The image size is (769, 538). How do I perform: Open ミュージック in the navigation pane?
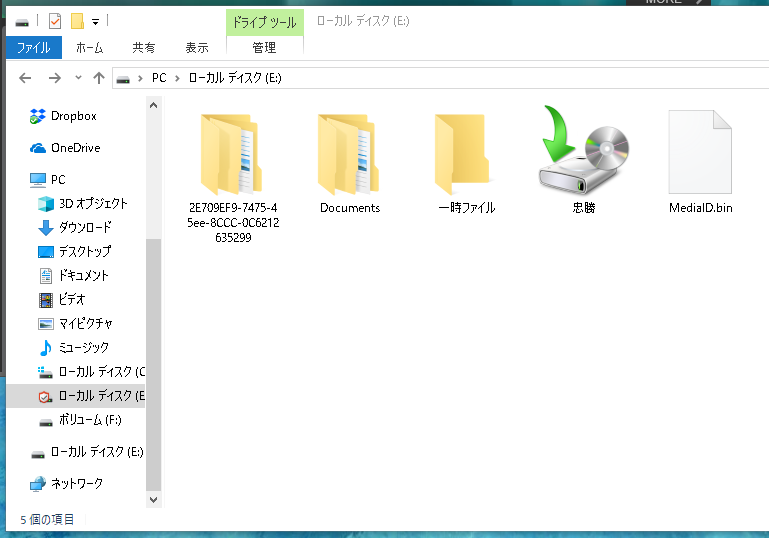pyautogui.click(x=84, y=348)
